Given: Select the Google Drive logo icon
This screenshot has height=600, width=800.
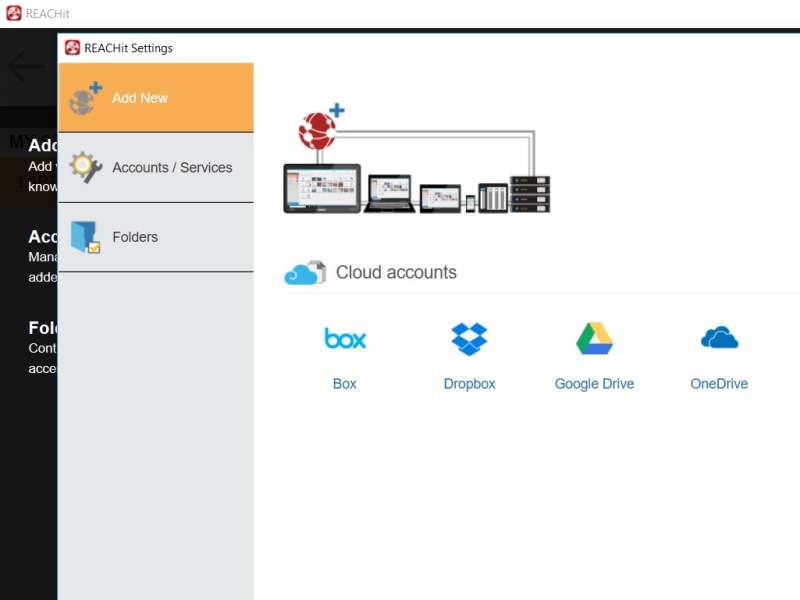Looking at the screenshot, I should tap(594, 338).
